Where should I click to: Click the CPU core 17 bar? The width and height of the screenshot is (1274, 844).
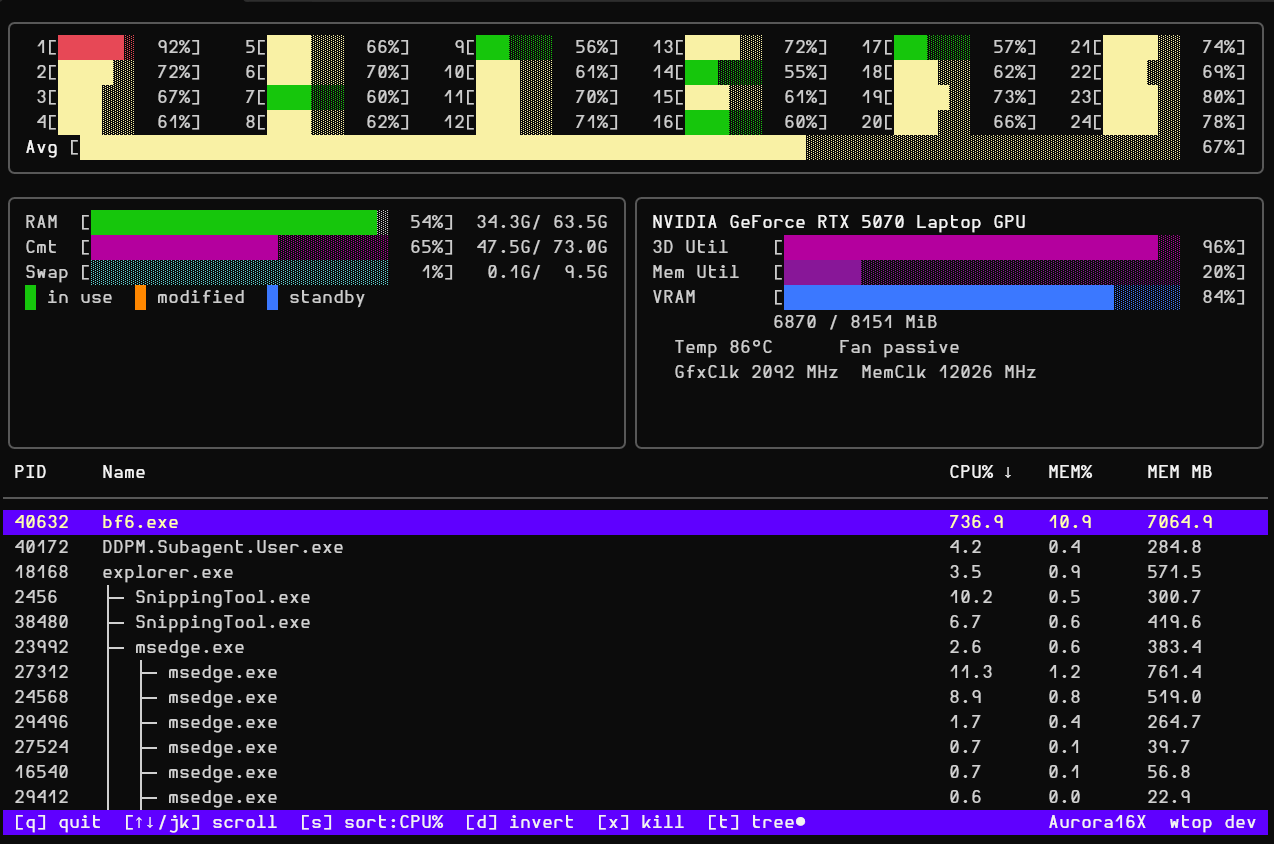(x=933, y=47)
